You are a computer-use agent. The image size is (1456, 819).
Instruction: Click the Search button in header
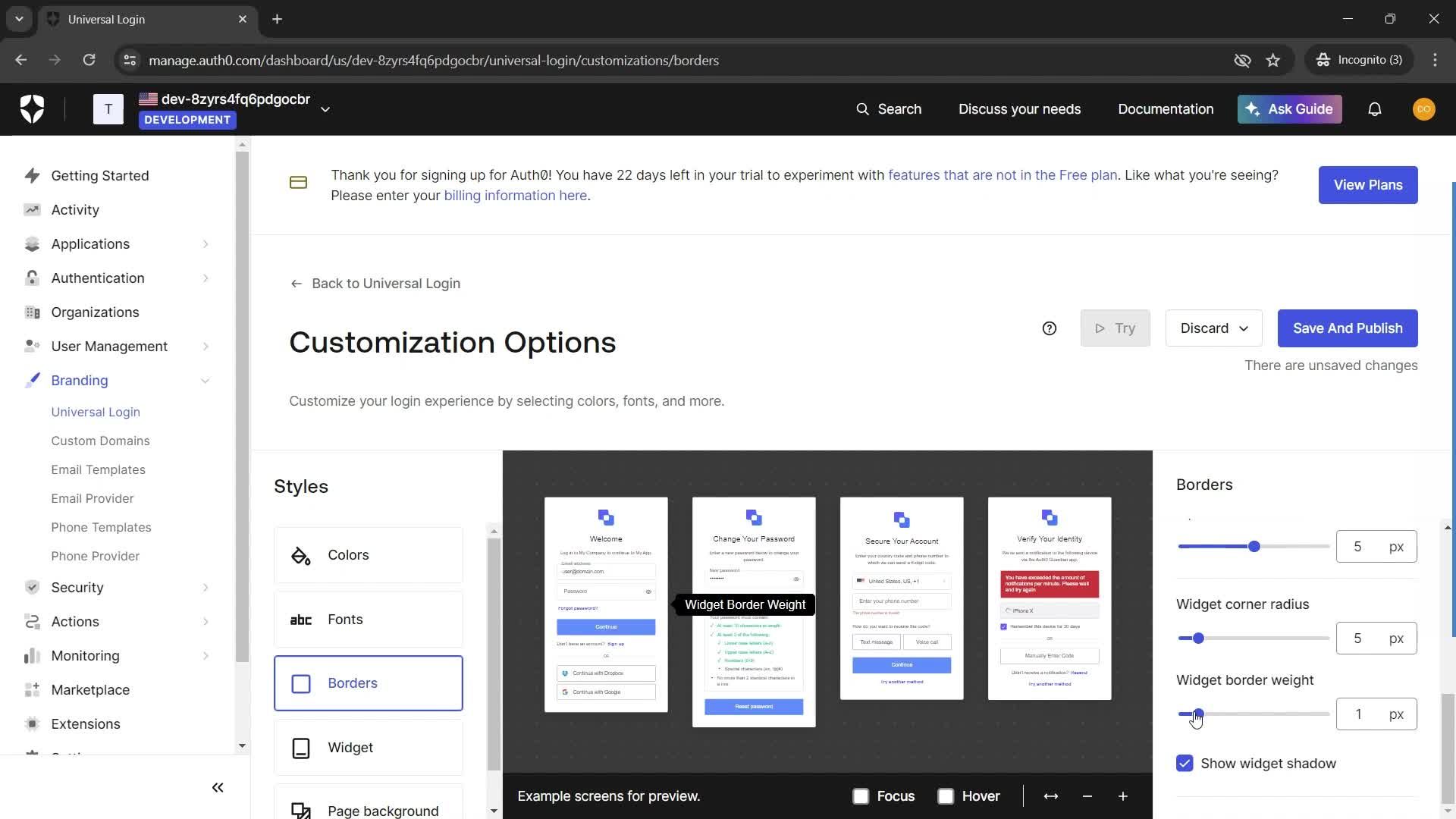[888, 109]
